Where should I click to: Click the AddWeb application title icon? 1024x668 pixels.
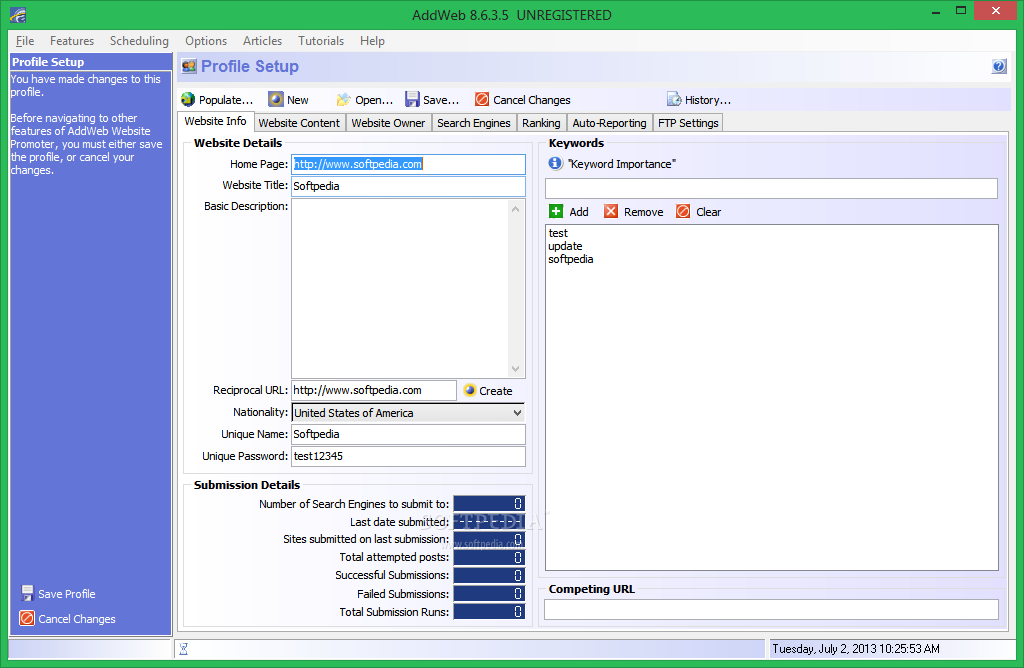pos(18,14)
